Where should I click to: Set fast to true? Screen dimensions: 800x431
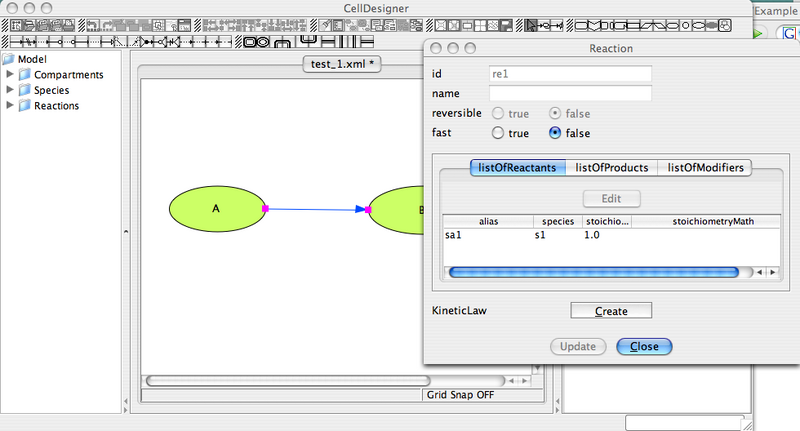click(497, 133)
